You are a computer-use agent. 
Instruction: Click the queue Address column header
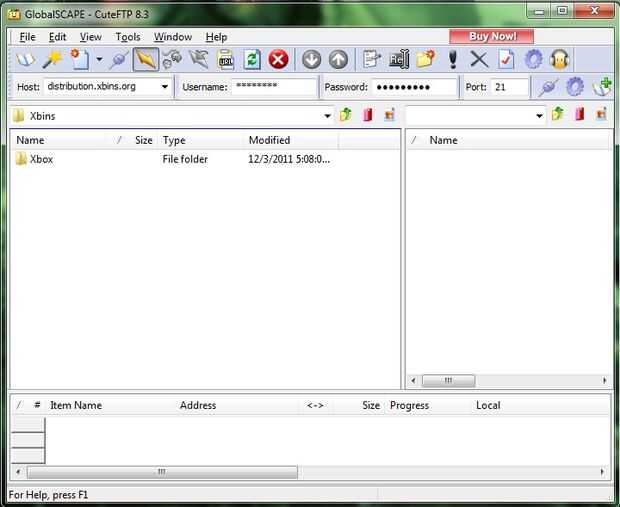[x=237, y=405]
